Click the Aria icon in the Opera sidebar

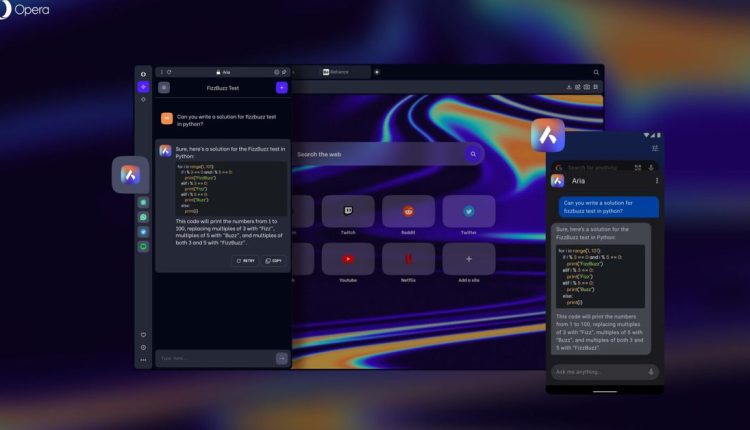[x=143, y=87]
